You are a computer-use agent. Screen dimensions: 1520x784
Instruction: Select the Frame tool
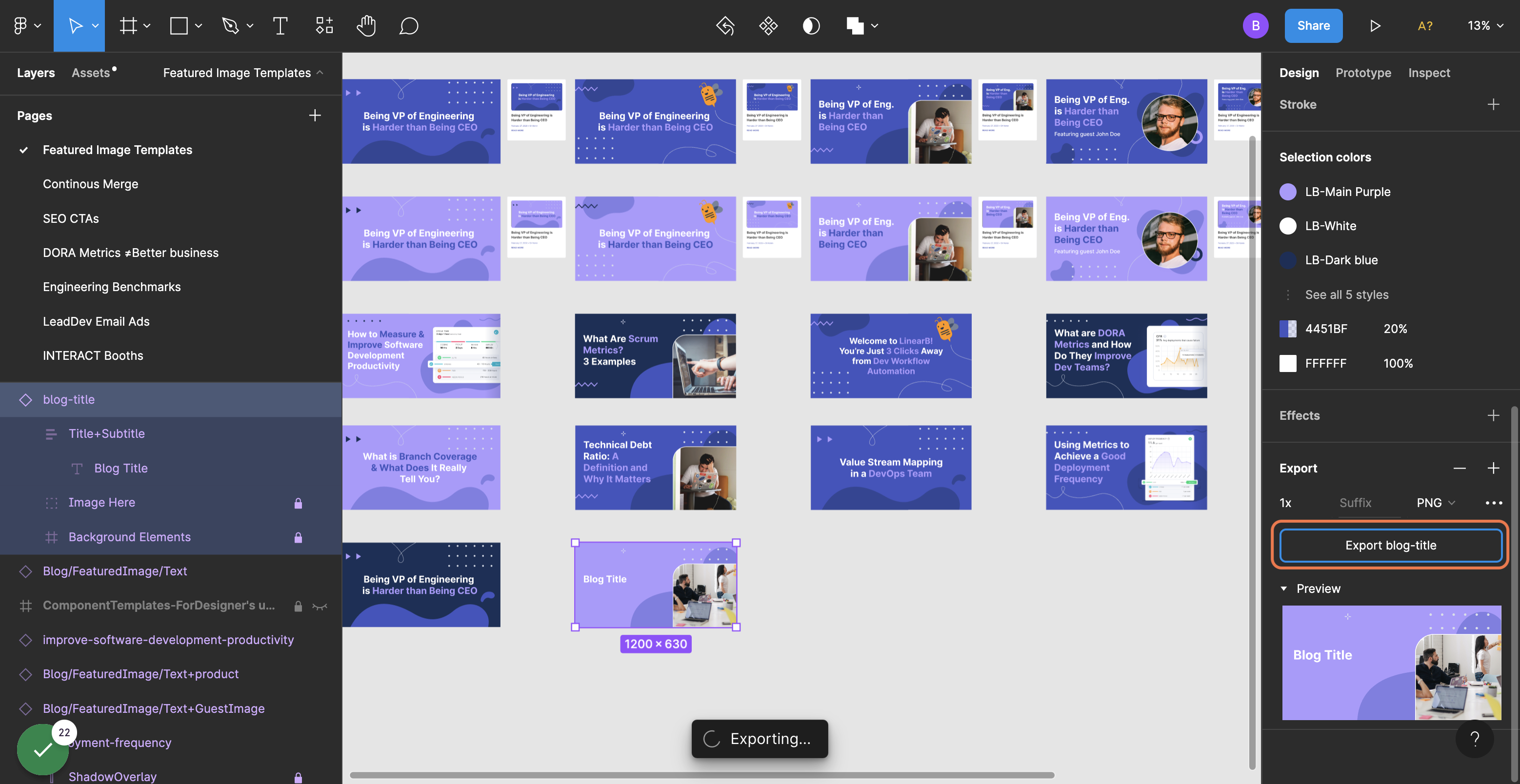pyautogui.click(x=128, y=25)
